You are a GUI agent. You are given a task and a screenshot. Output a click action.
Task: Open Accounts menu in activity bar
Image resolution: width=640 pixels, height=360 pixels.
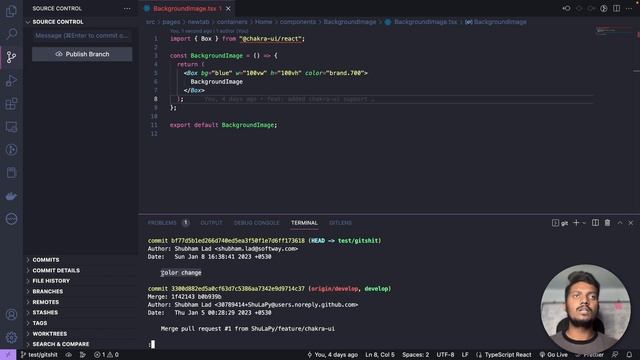[11, 315]
